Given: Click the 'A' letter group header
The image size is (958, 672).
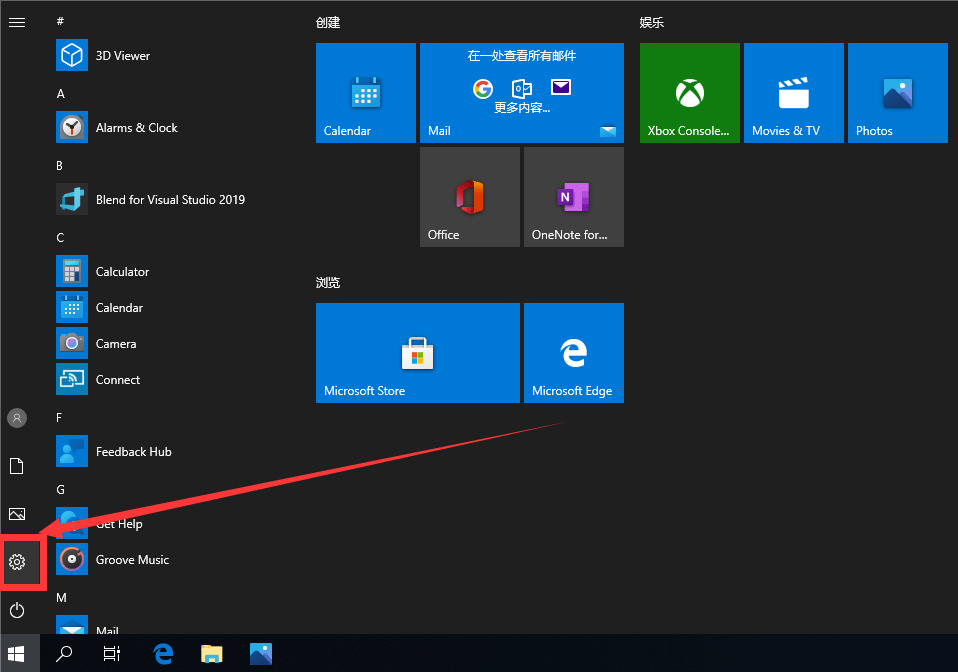Looking at the screenshot, I should tap(60, 93).
